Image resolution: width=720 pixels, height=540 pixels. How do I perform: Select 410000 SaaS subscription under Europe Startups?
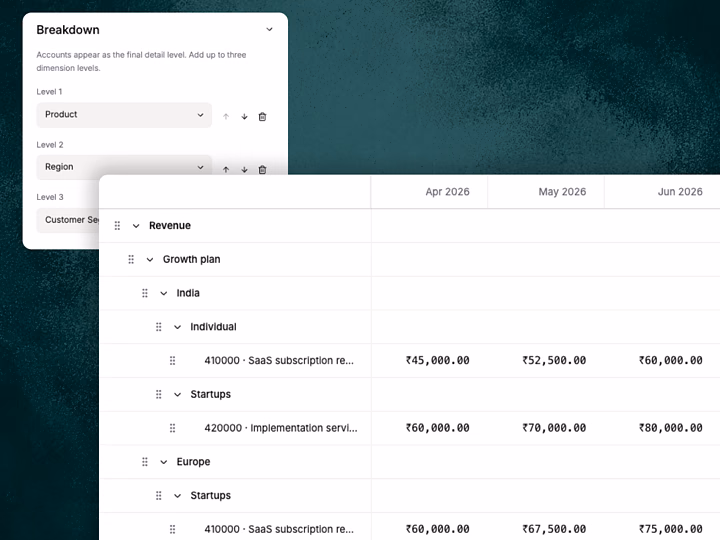(279, 529)
